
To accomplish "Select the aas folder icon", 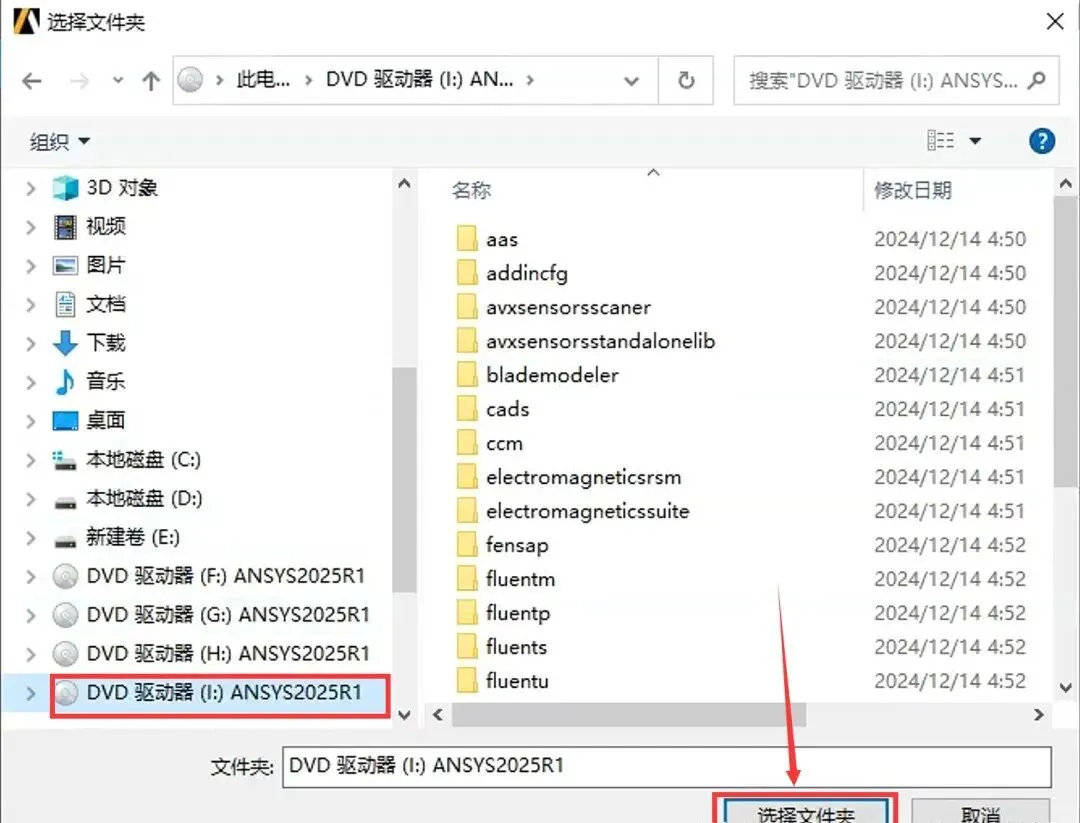I will pyautogui.click(x=467, y=239).
